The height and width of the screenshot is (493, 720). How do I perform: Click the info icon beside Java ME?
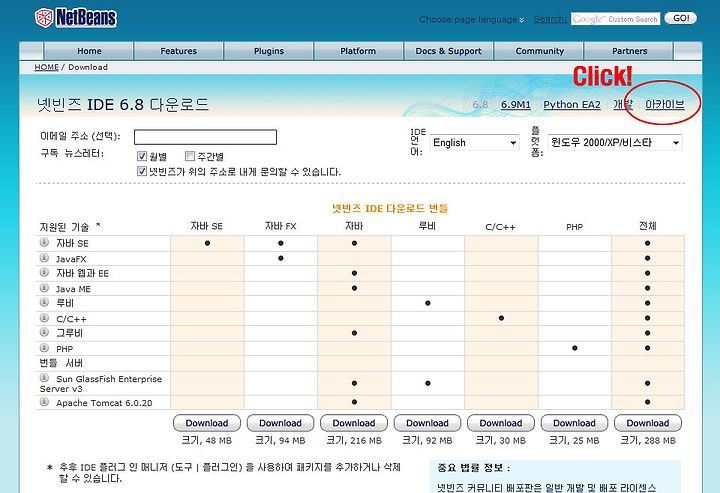click(x=44, y=288)
